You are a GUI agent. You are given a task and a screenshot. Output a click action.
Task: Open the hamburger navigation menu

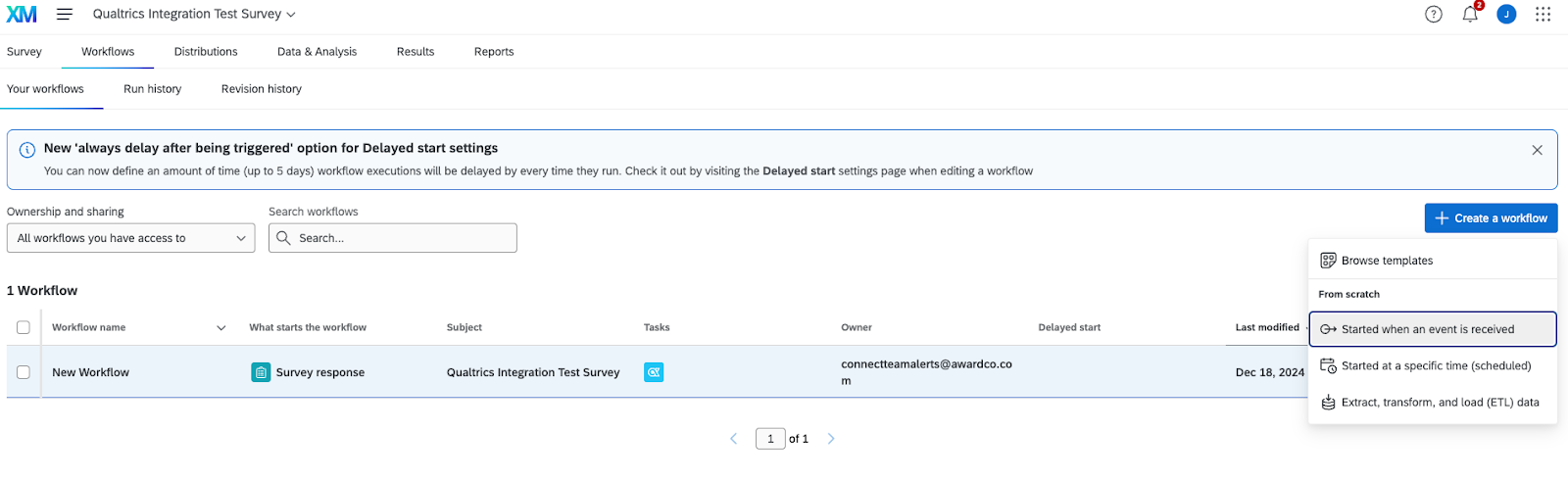(x=65, y=14)
